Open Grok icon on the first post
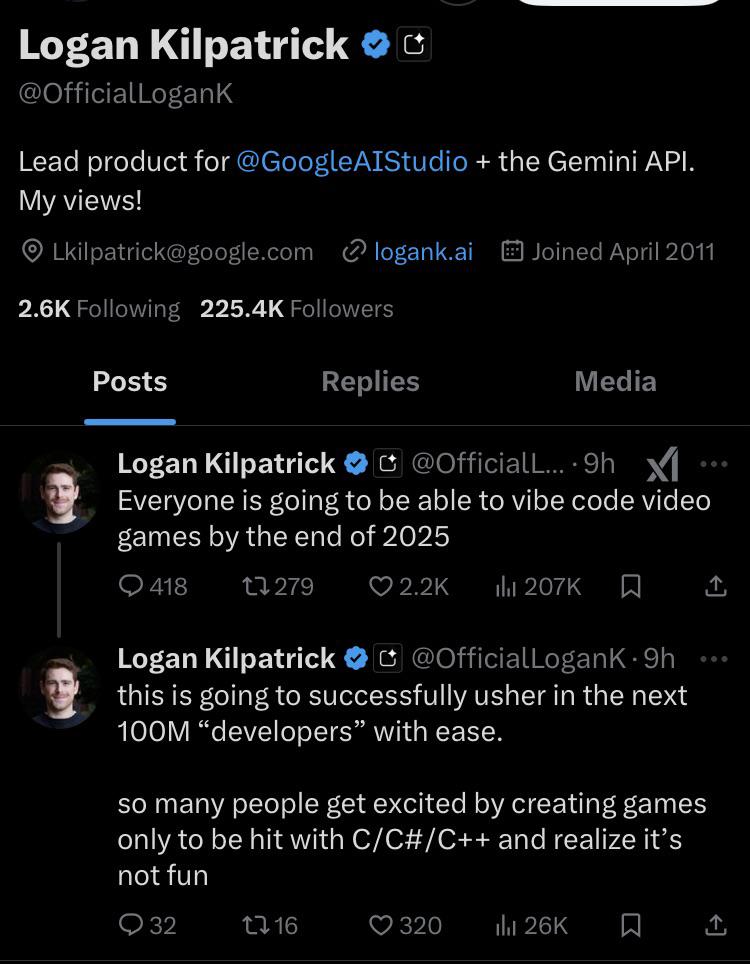This screenshot has height=964, width=750. pos(662,464)
